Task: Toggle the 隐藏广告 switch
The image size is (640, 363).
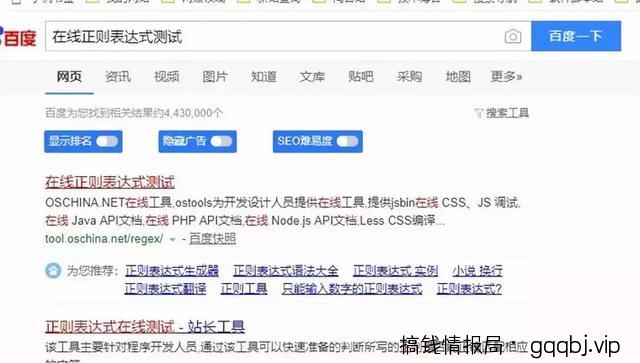Action: (221, 141)
